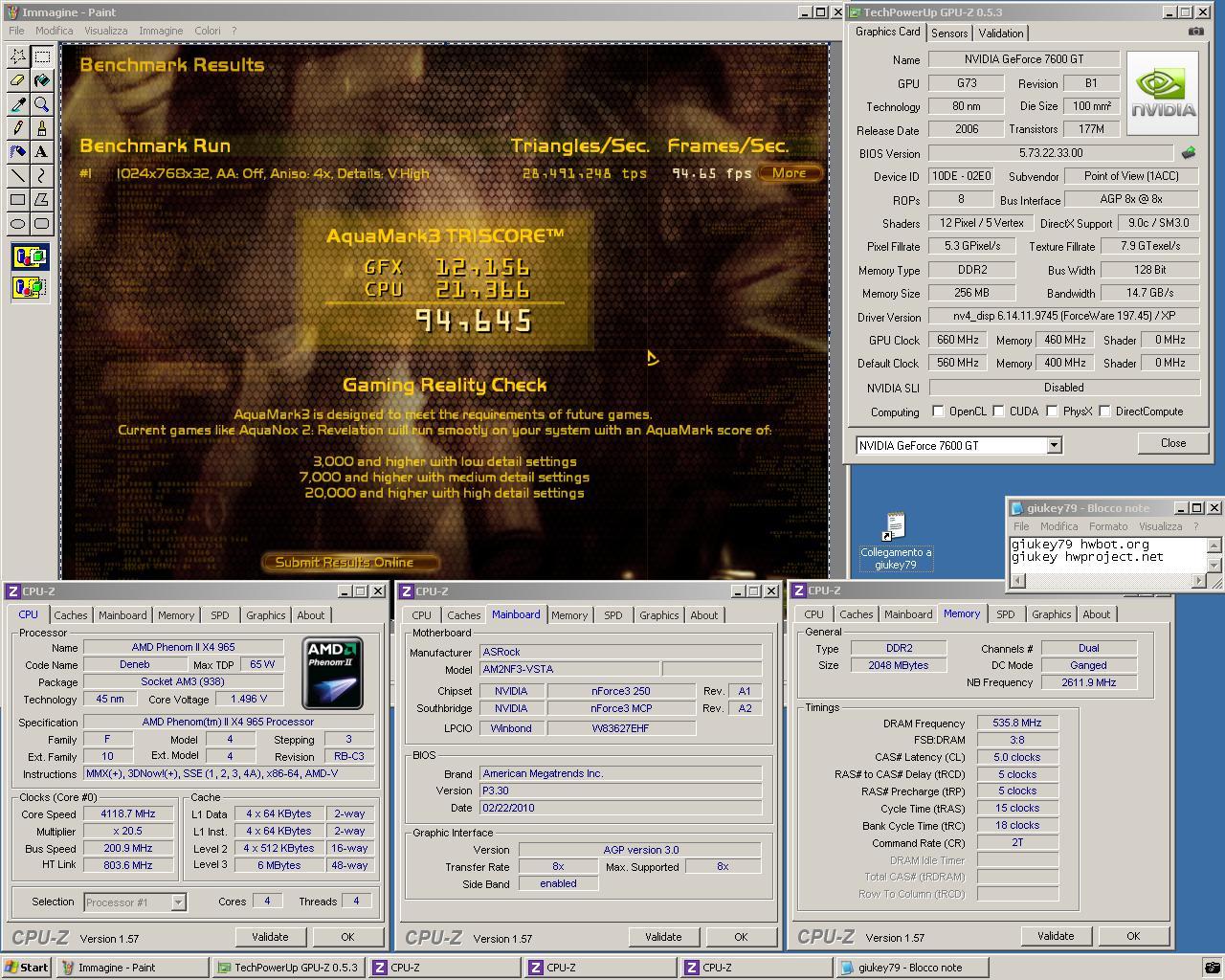The height and width of the screenshot is (980, 1225).
Task: Click the Core Voltage 1.496 V value
Action: point(249,699)
